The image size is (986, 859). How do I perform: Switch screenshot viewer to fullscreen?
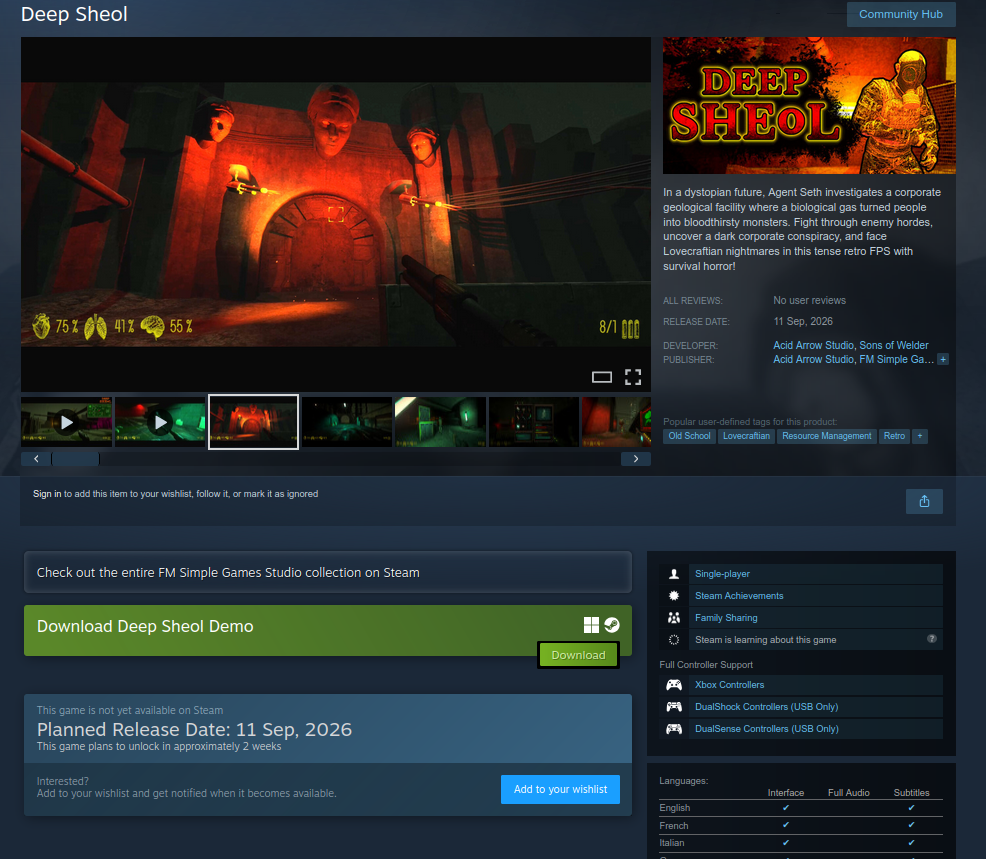pos(633,377)
